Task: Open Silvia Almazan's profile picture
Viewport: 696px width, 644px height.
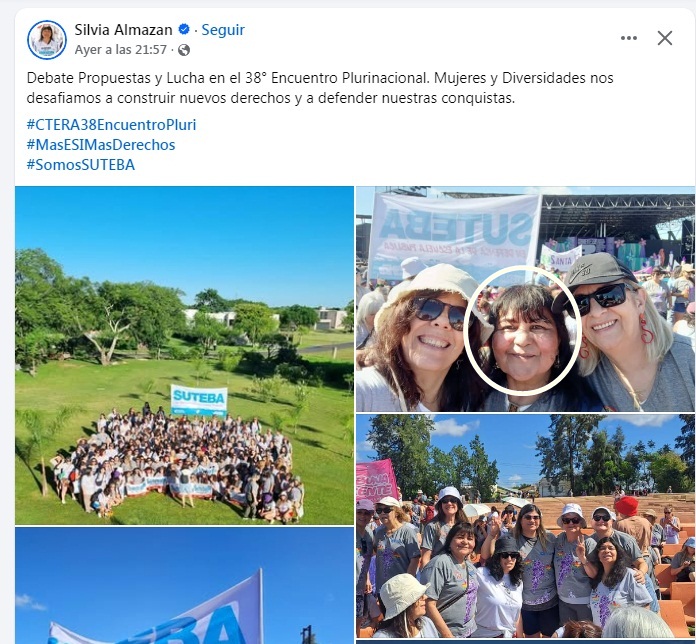Action: point(47,40)
